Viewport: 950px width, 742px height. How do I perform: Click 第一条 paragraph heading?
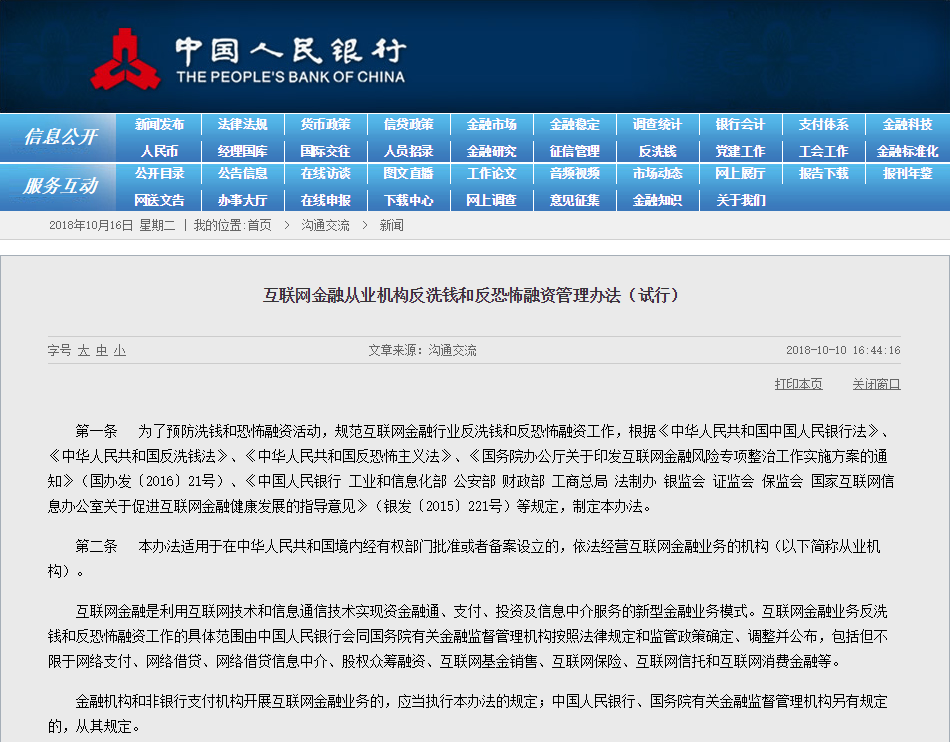96,431
